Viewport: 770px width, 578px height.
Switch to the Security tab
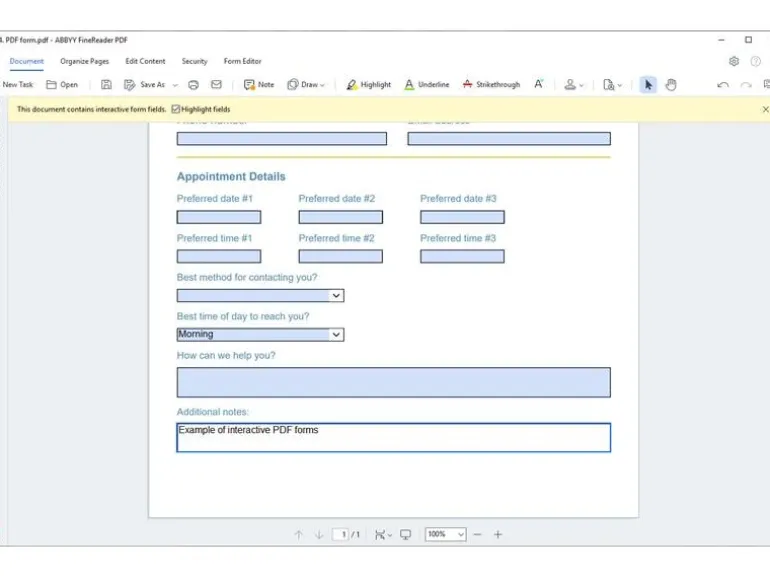pyautogui.click(x=194, y=61)
